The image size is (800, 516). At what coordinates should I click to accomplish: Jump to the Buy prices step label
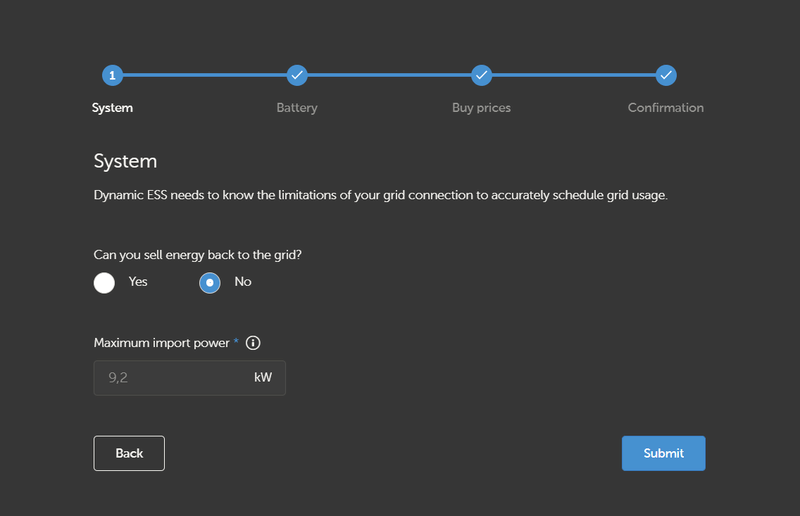[481, 108]
